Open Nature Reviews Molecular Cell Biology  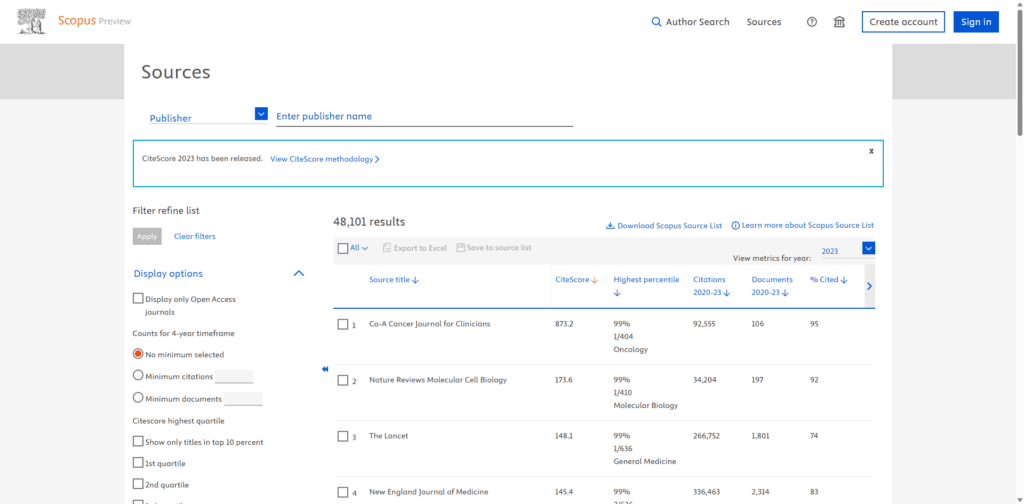(x=438, y=380)
